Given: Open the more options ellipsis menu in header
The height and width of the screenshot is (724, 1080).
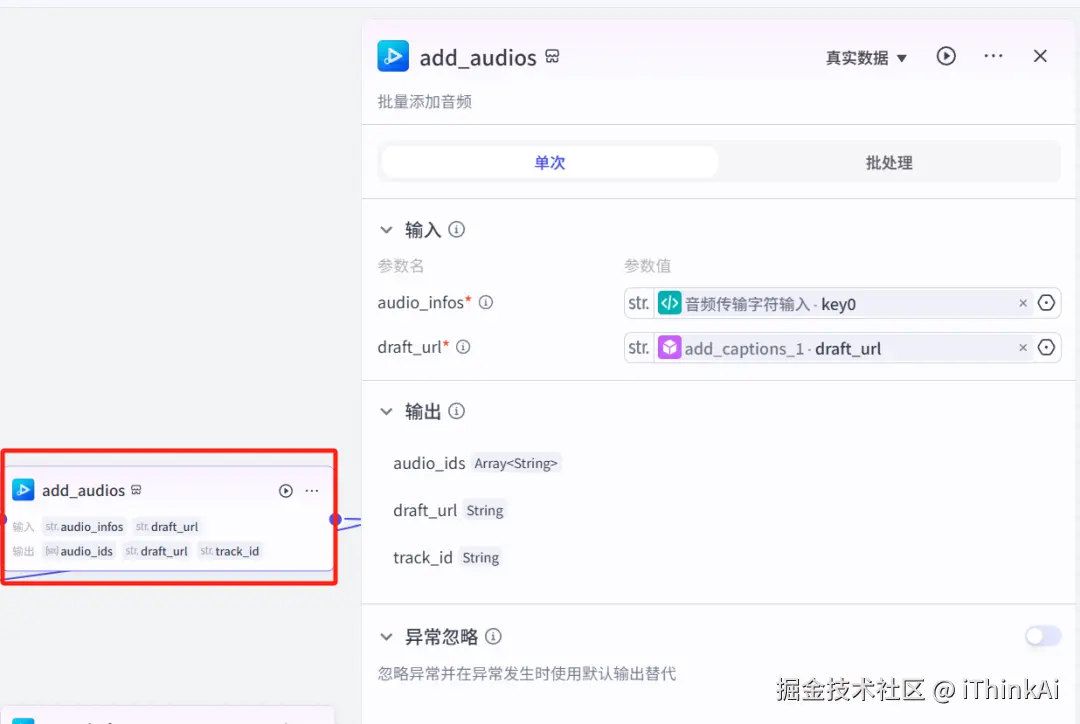Looking at the screenshot, I should tap(993, 56).
